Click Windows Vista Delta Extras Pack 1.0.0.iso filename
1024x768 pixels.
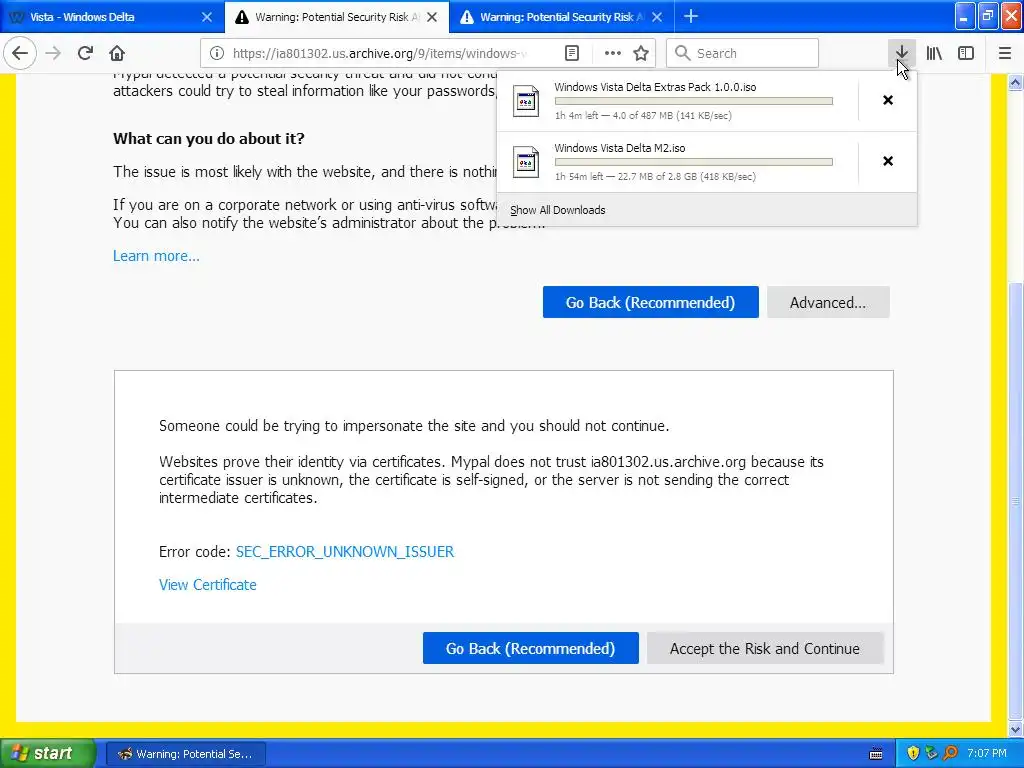tap(655, 88)
